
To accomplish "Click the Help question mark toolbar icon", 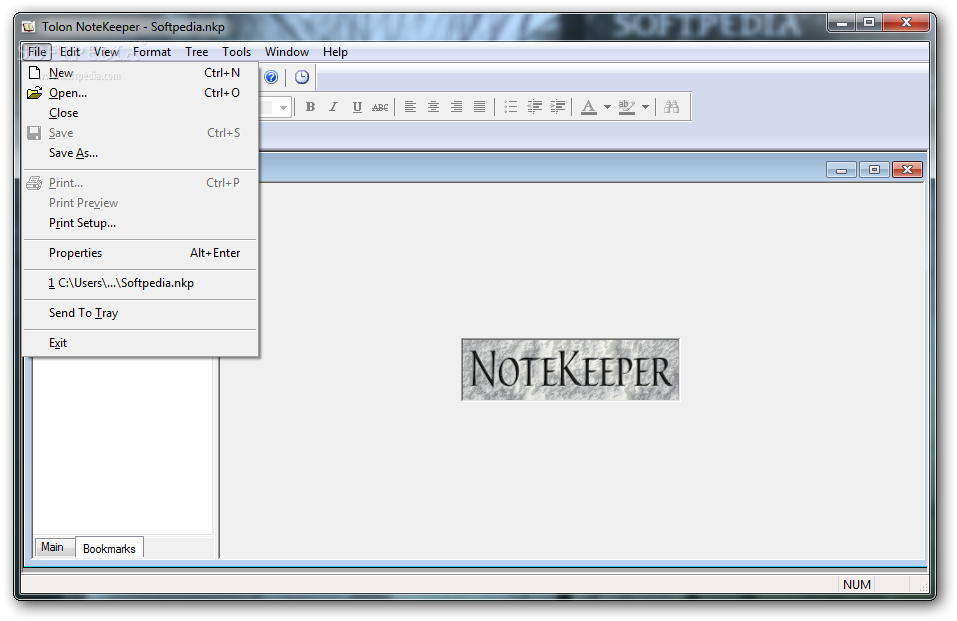I will coord(271,78).
